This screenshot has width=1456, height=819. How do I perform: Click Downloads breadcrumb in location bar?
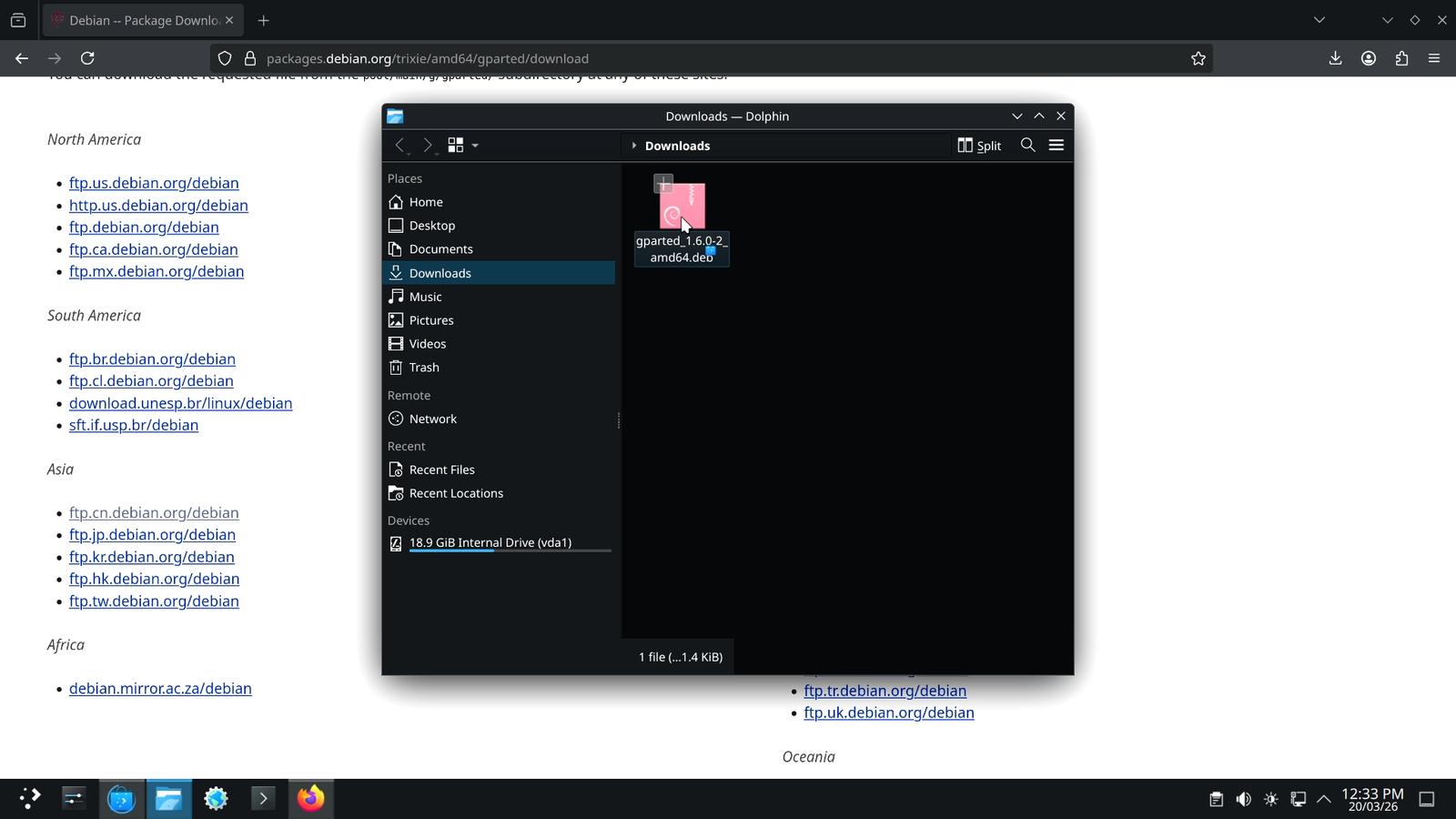click(x=677, y=146)
